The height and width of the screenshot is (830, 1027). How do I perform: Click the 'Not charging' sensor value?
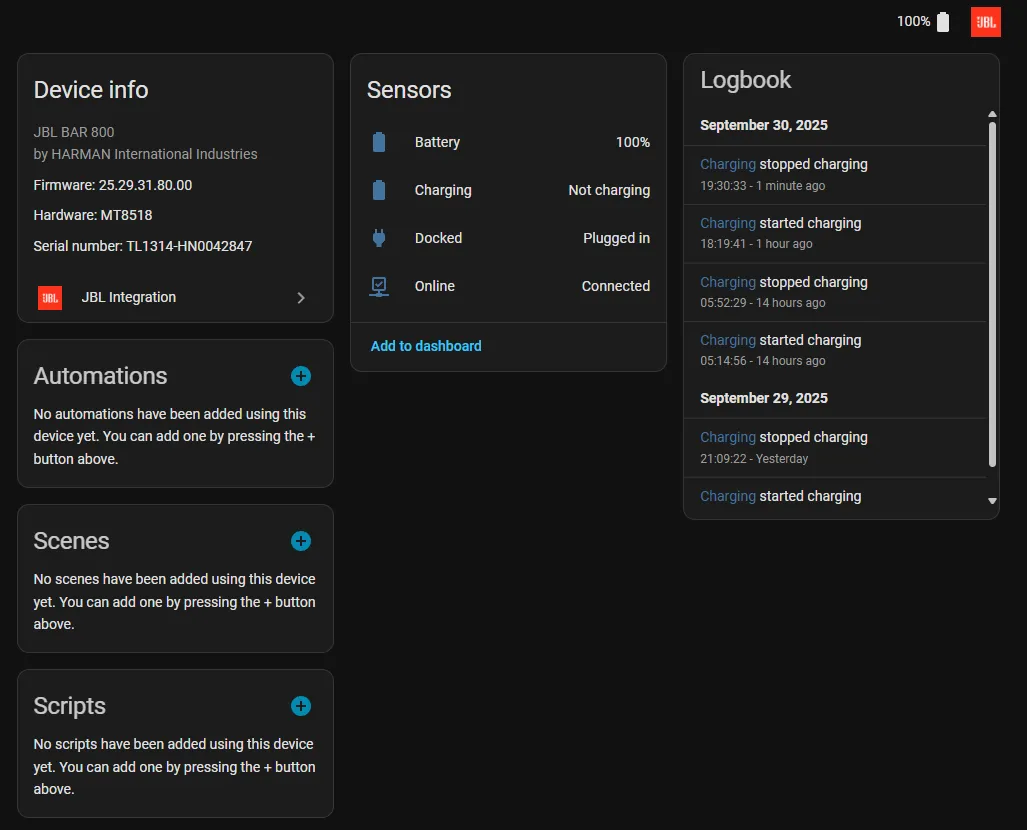pyautogui.click(x=609, y=190)
